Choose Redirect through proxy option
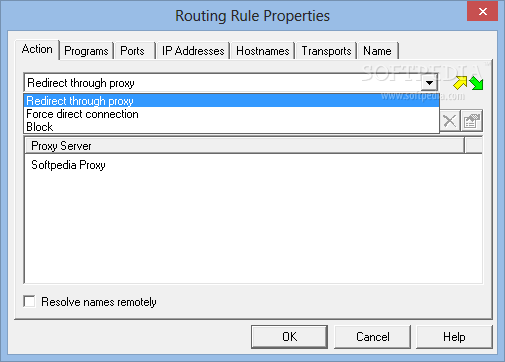Screen dimensions: 505x362 click(x=231, y=101)
